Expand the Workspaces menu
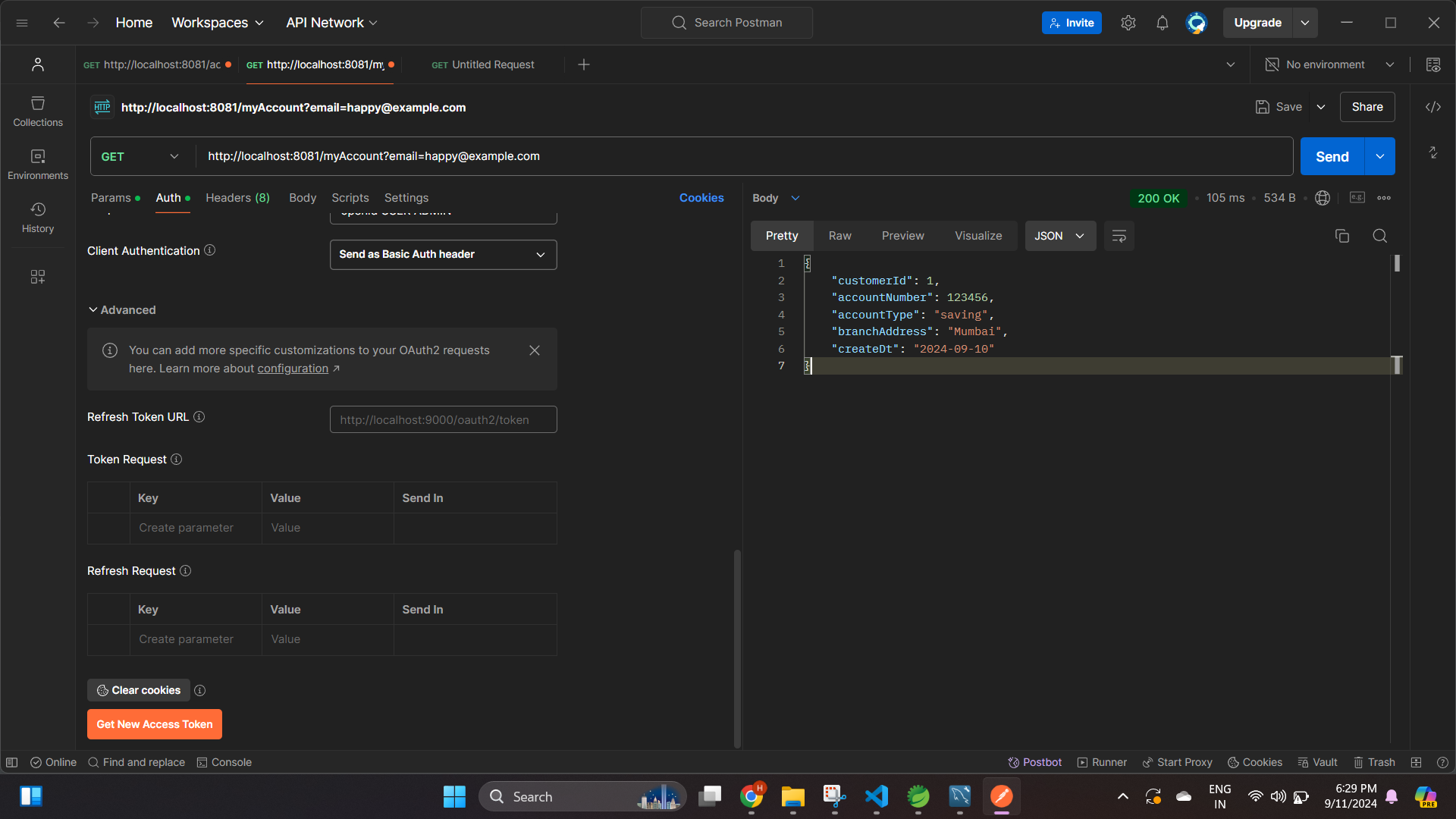The width and height of the screenshot is (1456, 819). 218,23
